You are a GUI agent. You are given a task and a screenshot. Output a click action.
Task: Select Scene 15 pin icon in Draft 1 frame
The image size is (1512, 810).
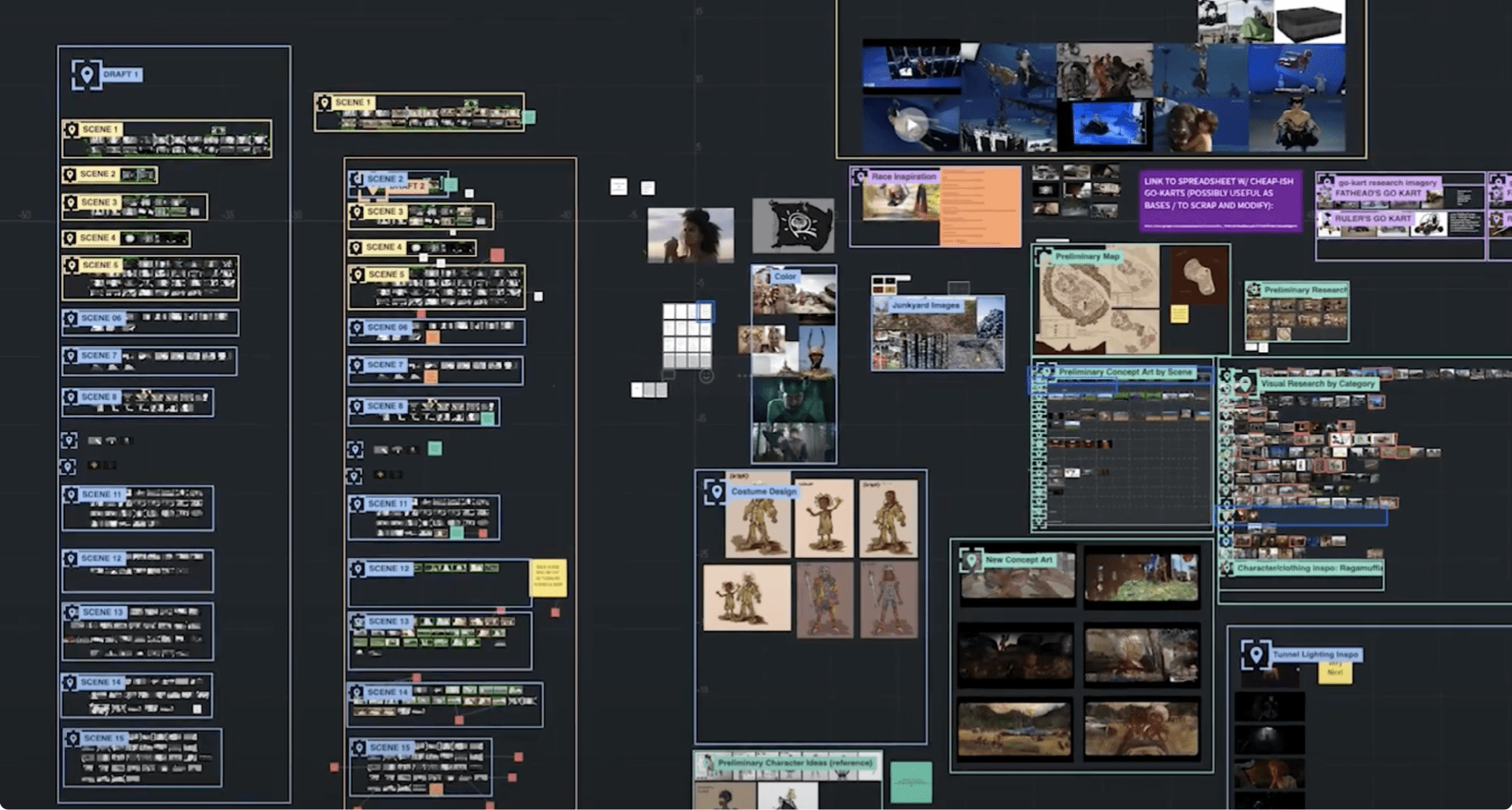(73, 738)
